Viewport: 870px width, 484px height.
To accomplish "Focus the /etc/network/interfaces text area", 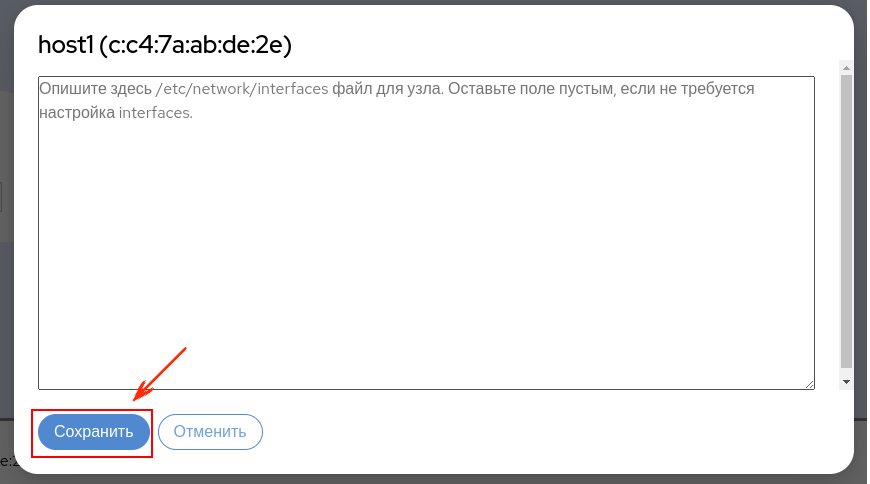I will tap(426, 233).
